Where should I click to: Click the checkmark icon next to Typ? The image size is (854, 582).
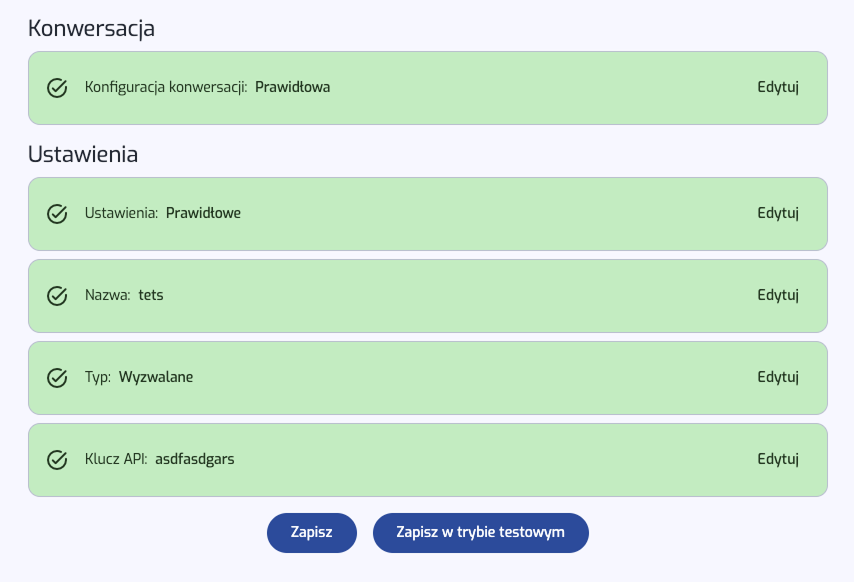click(x=57, y=378)
